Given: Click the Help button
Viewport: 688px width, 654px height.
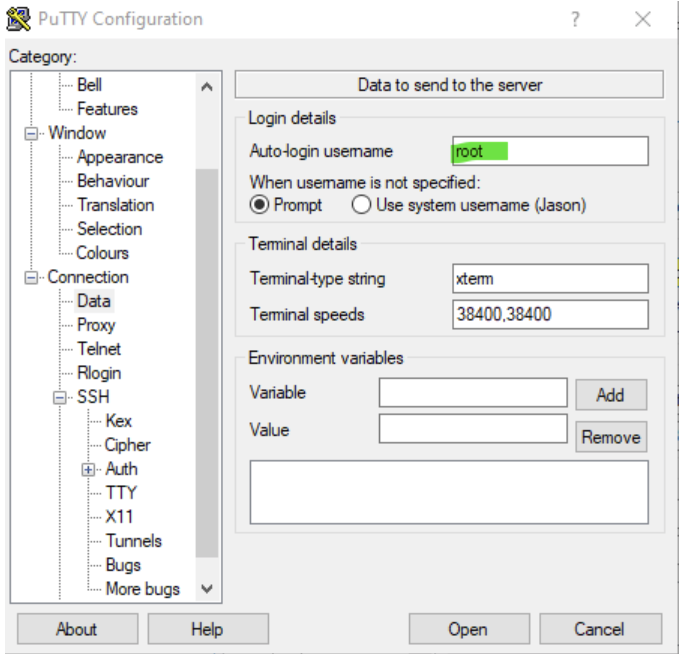Looking at the screenshot, I should pyautogui.click(x=208, y=629).
